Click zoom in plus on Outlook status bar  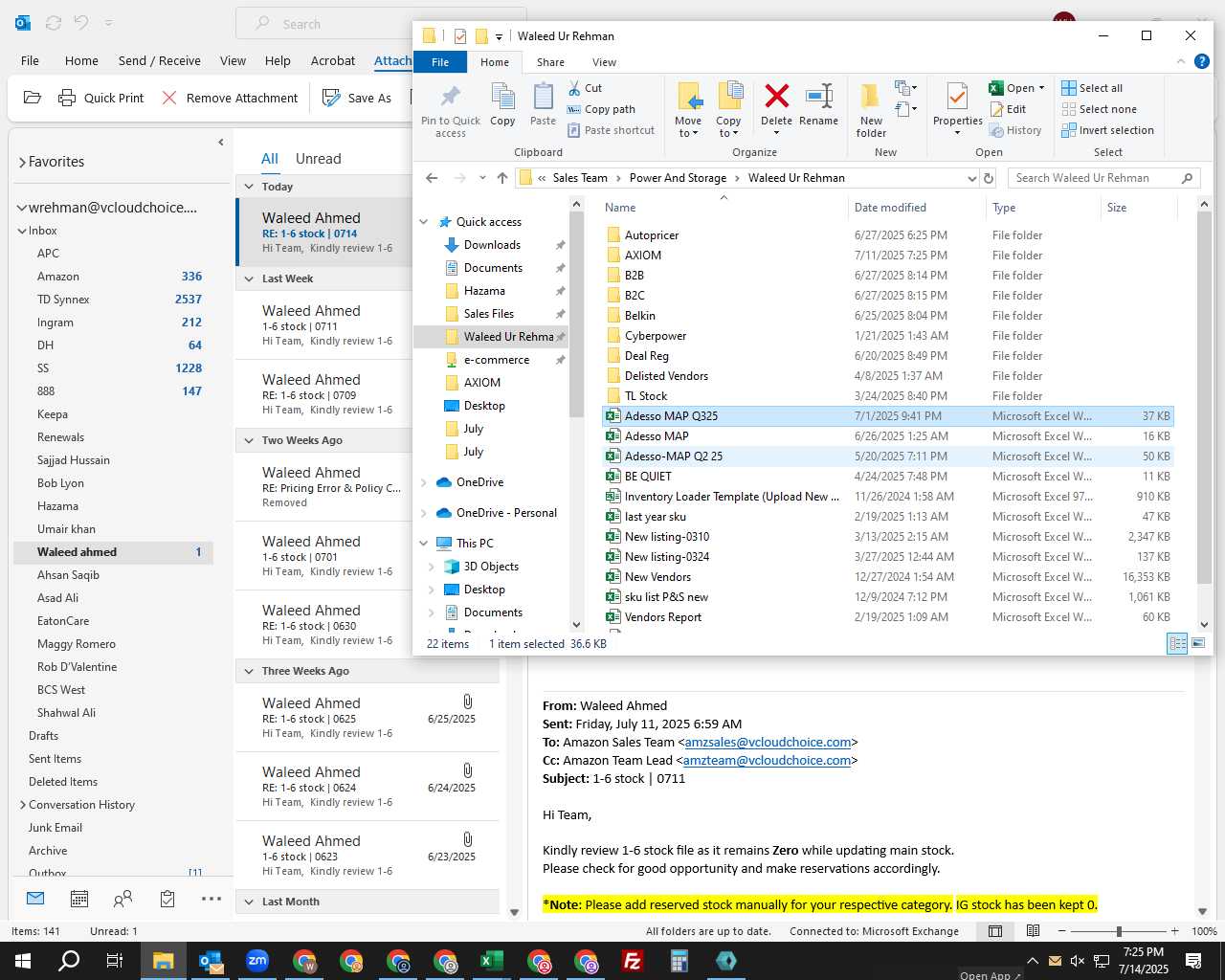pyautogui.click(x=1175, y=931)
